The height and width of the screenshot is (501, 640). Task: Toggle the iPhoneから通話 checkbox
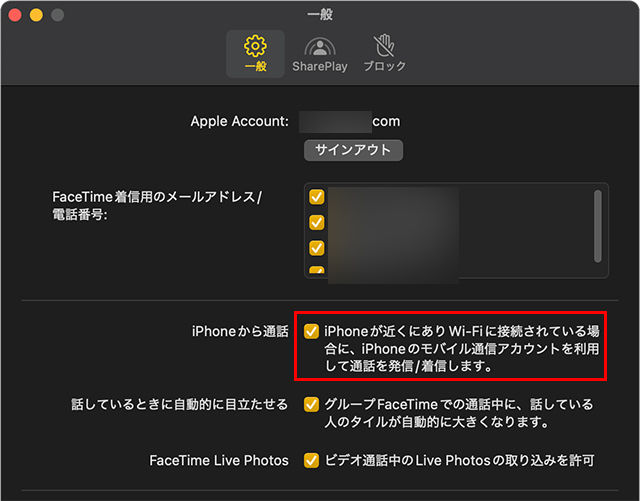311,331
